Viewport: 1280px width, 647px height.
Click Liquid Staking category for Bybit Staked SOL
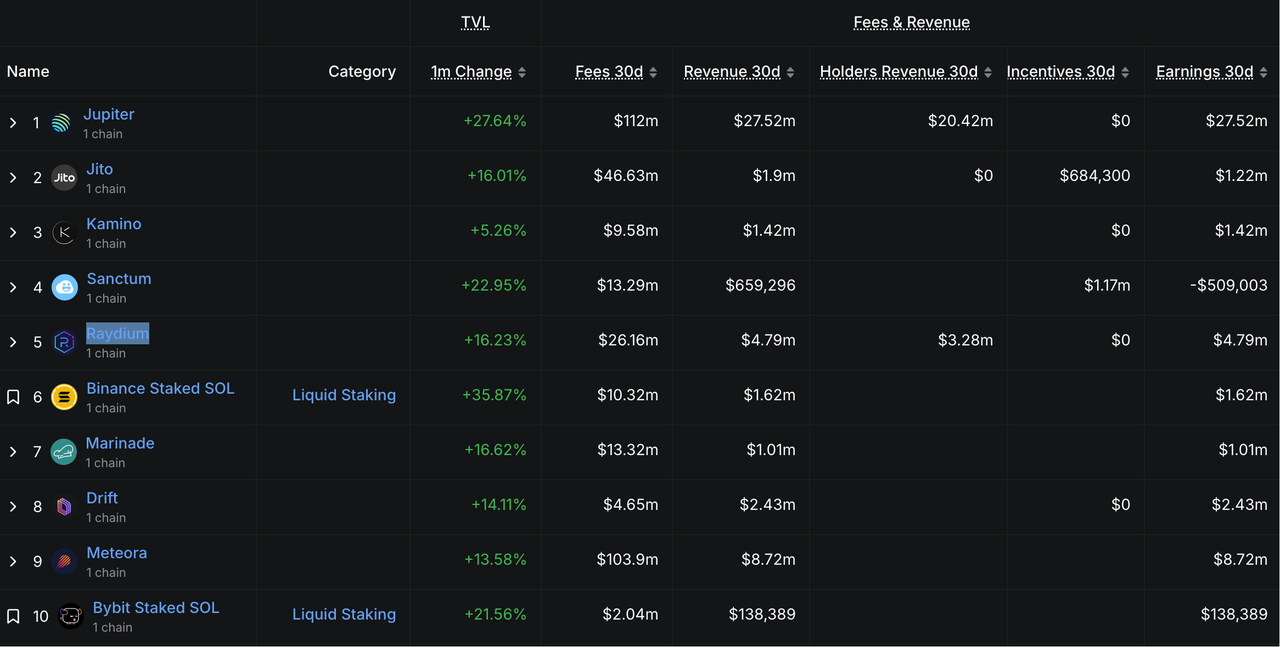tap(344, 614)
